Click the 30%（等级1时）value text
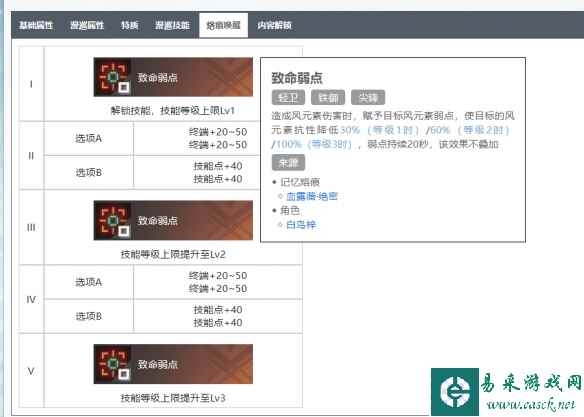 tap(380, 130)
